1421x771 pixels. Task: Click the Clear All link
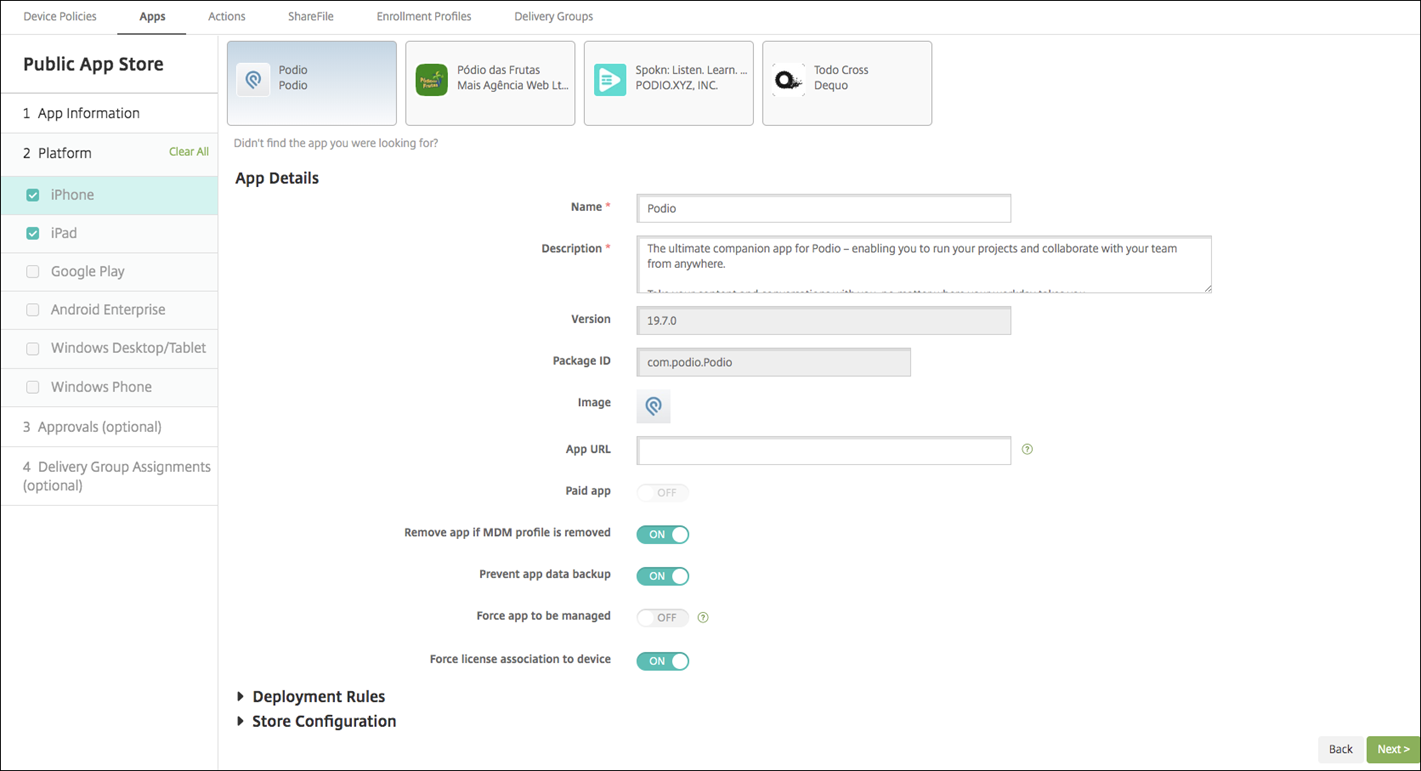[189, 152]
